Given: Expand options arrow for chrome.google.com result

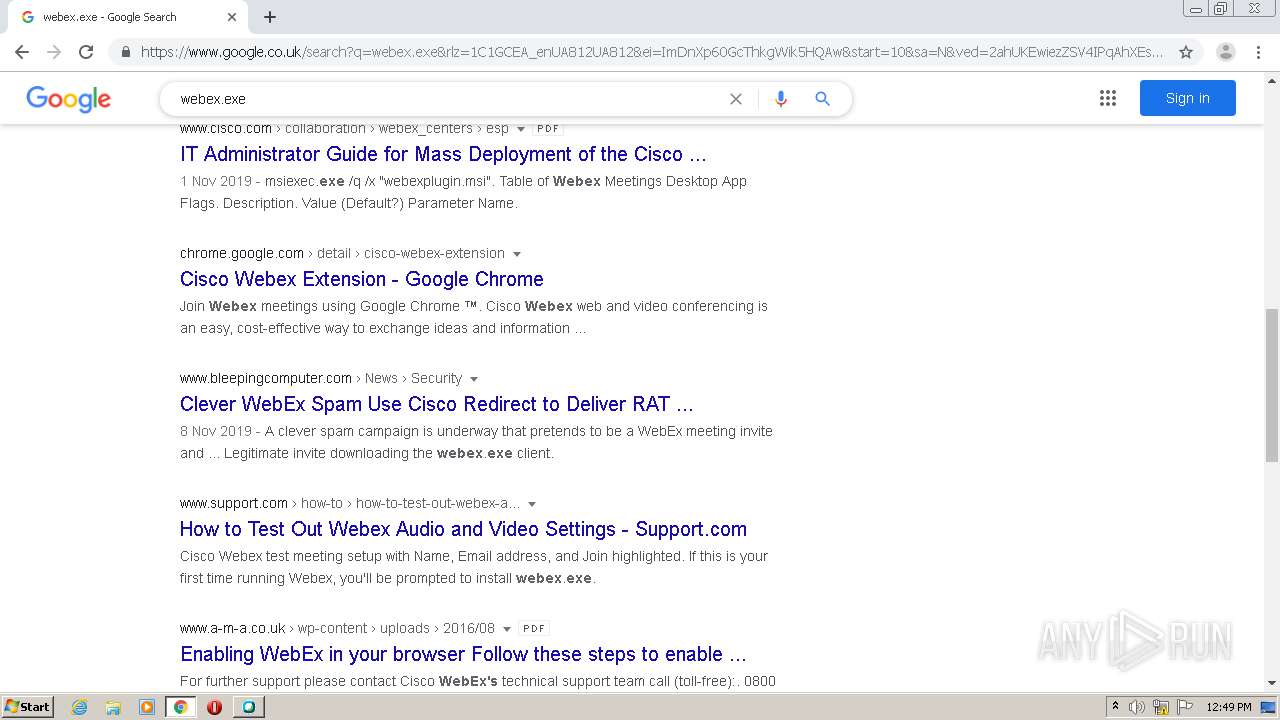Looking at the screenshot, I should (516, 254).
